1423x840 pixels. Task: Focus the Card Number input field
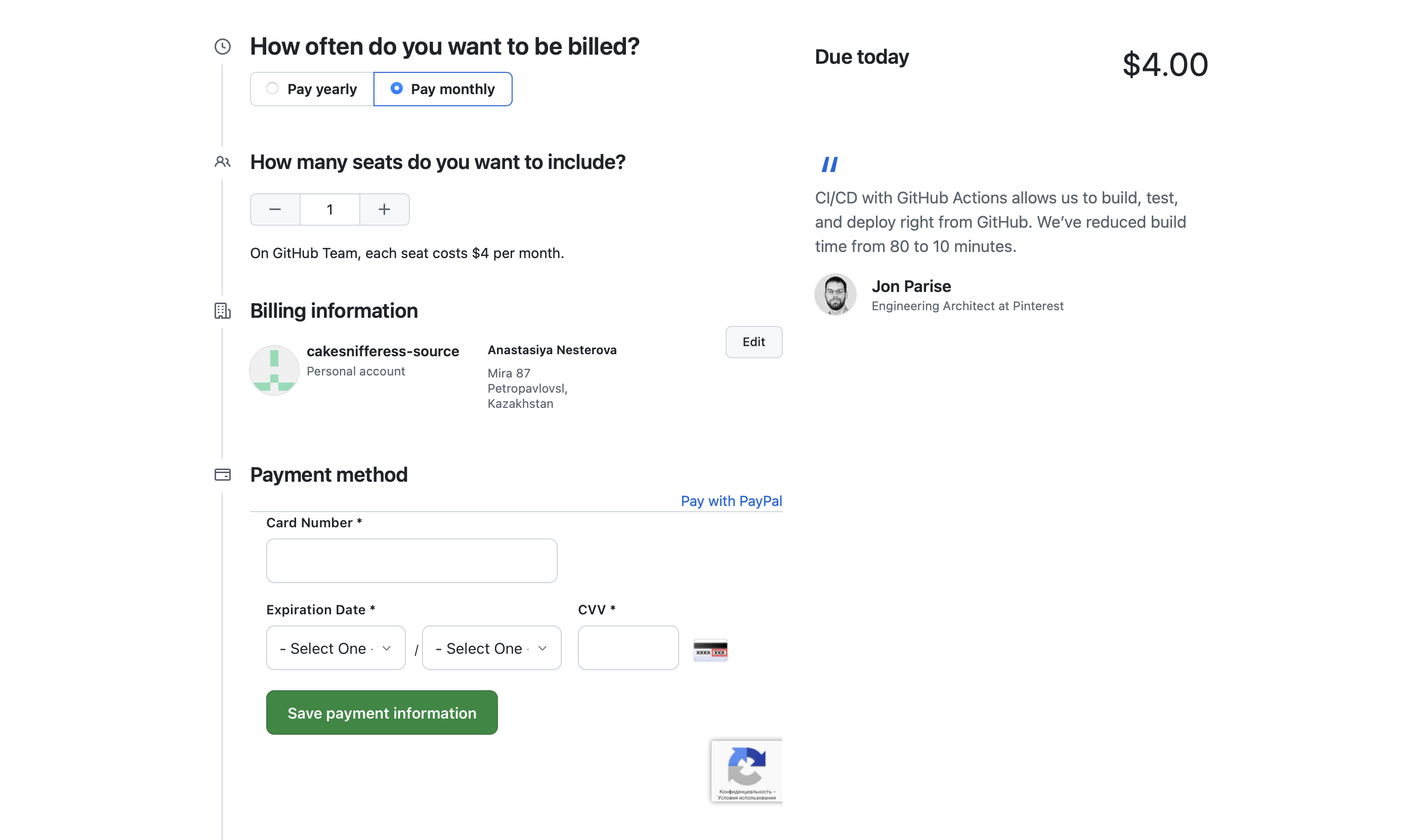click(x=411, y=560)
